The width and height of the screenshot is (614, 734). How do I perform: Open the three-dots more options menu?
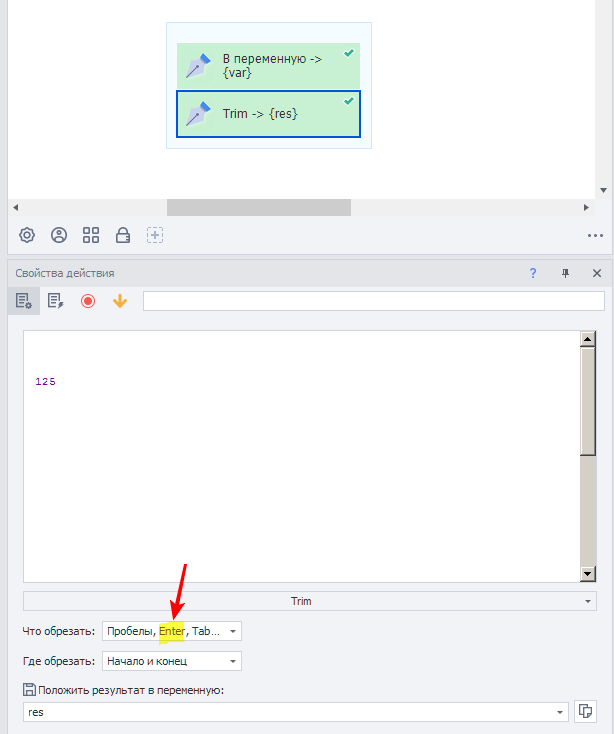[x=595, y=235]
